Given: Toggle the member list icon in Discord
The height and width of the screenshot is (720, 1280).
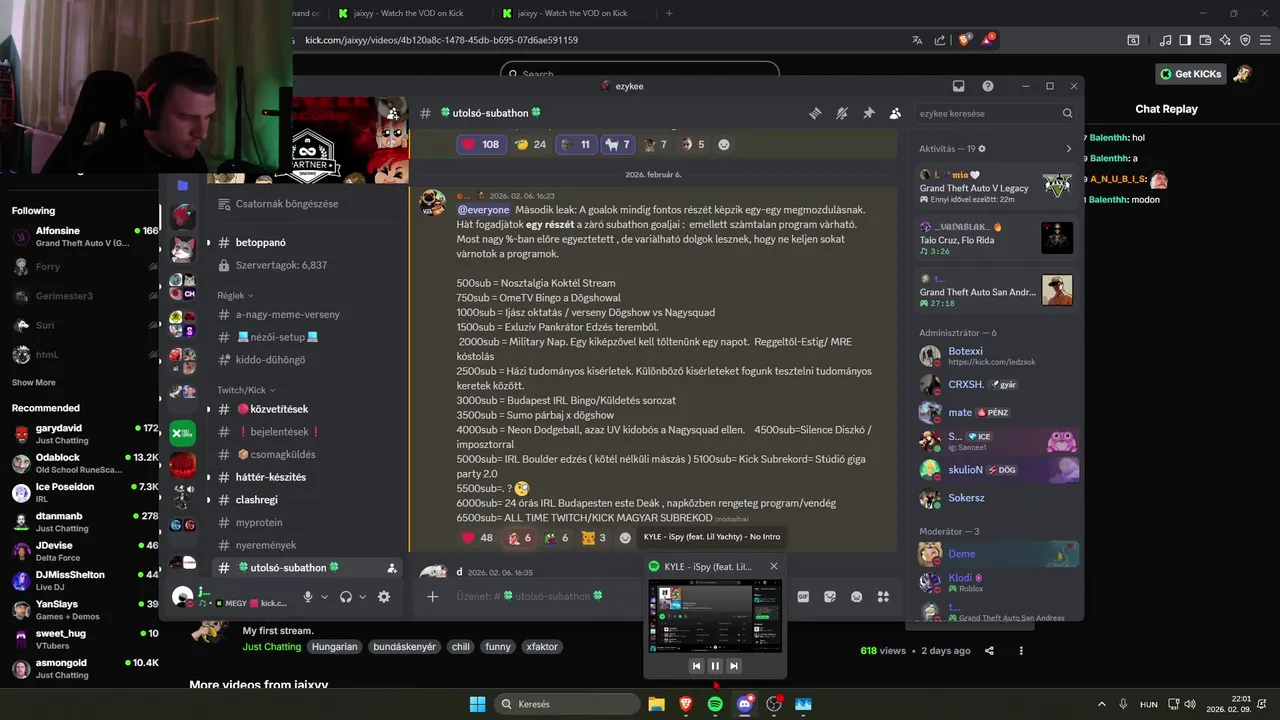Looking at the screenshot, I should [895, 113].
